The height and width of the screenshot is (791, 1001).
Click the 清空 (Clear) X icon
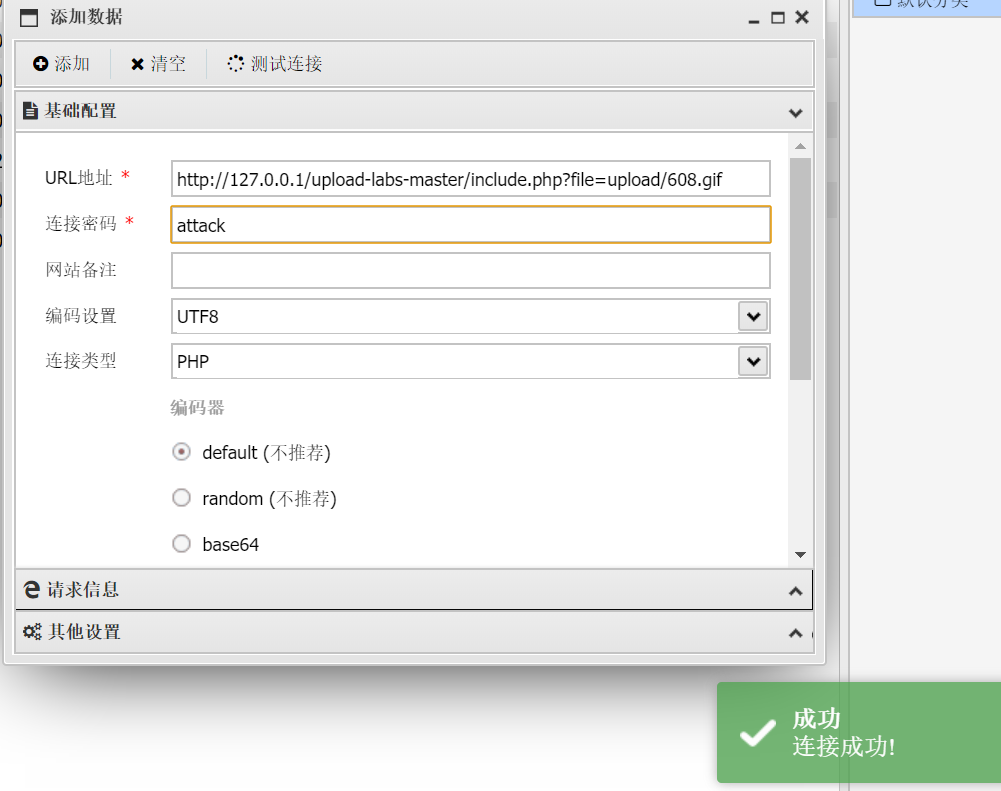coord(137,65)
